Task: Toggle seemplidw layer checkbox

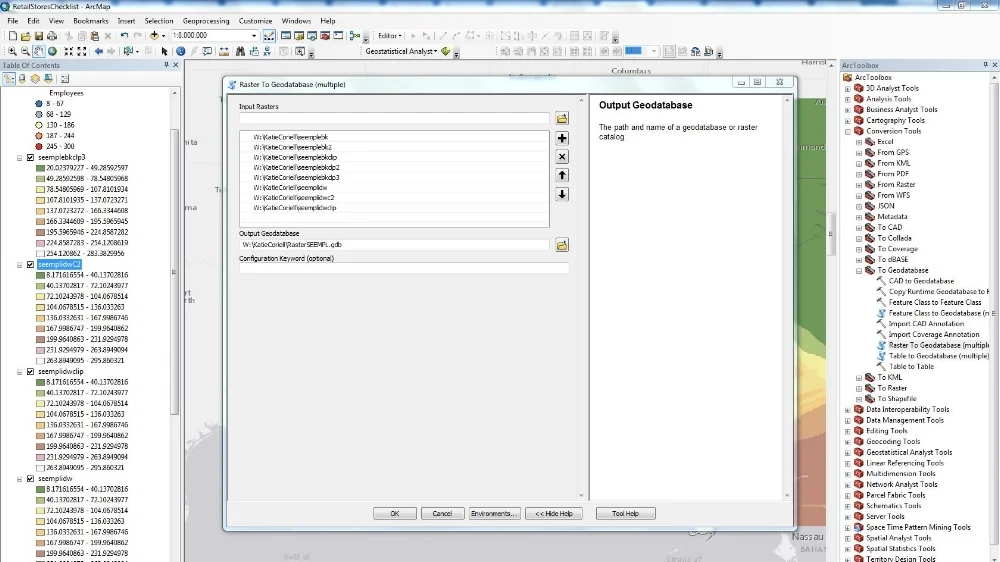Action: coord(30,479)
